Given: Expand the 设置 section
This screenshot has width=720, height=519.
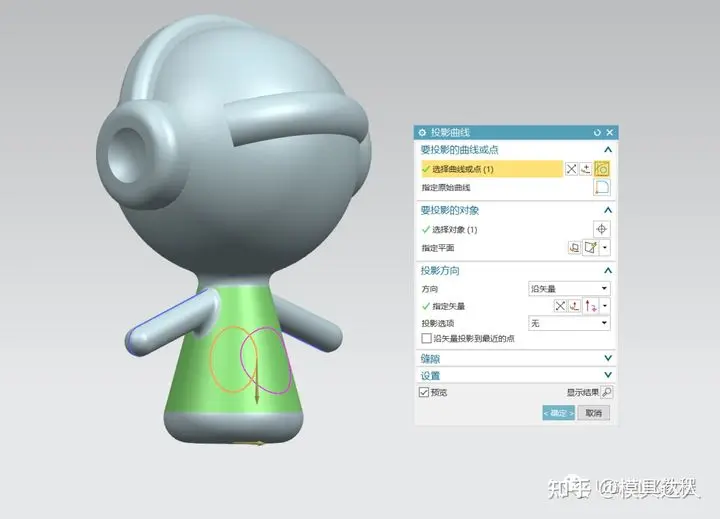Looking at the screenshot, I should pos(608,375).
